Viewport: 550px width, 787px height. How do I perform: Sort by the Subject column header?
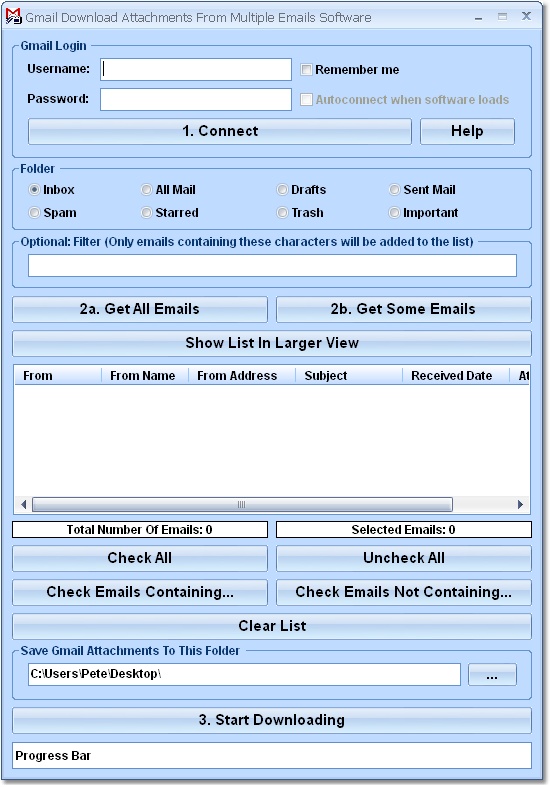pos(349,376)
